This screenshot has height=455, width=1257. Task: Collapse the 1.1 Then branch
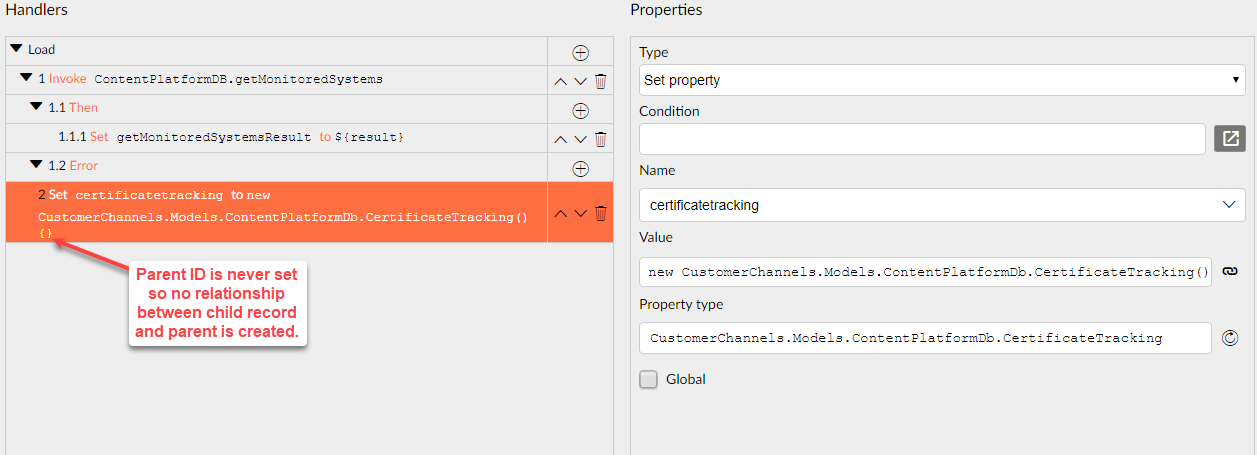(37, 106)
